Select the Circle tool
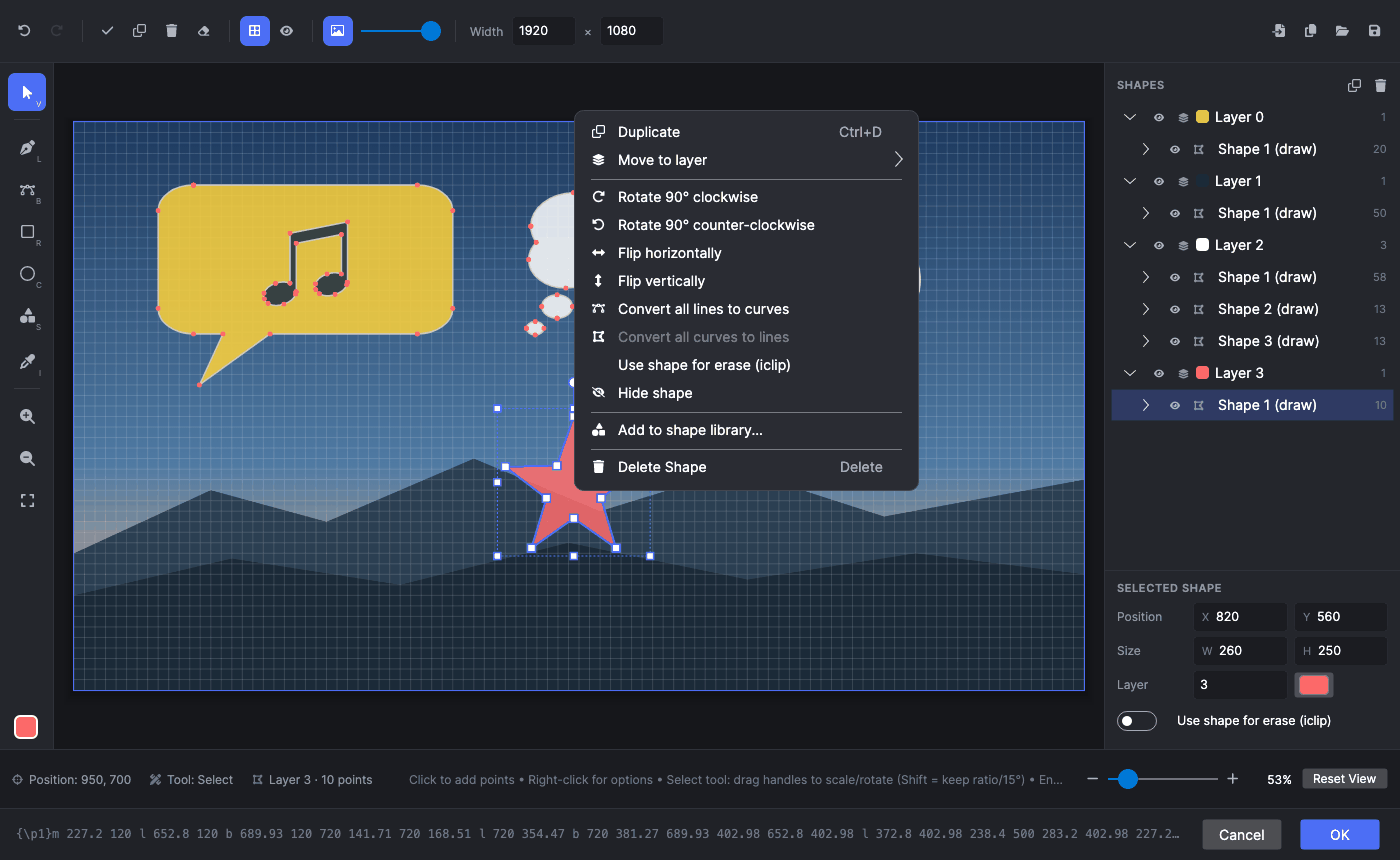The height and width of the screenshot is (860, 1400). 27,274
